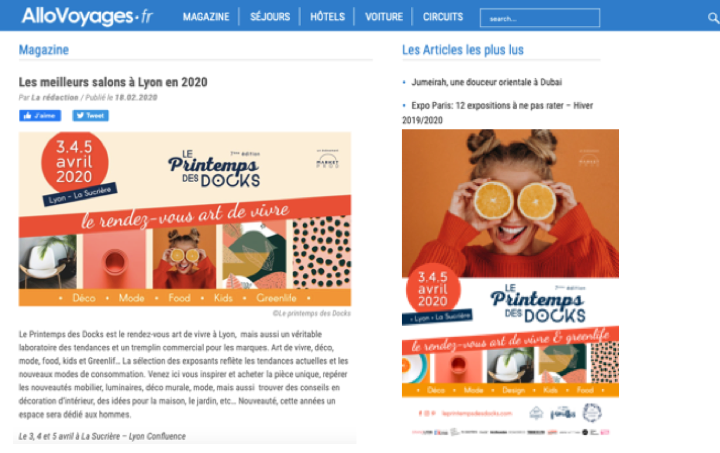Click the Printemps des Docks banner image
Viewport: 720px width, 453px height.
[185, 219]
